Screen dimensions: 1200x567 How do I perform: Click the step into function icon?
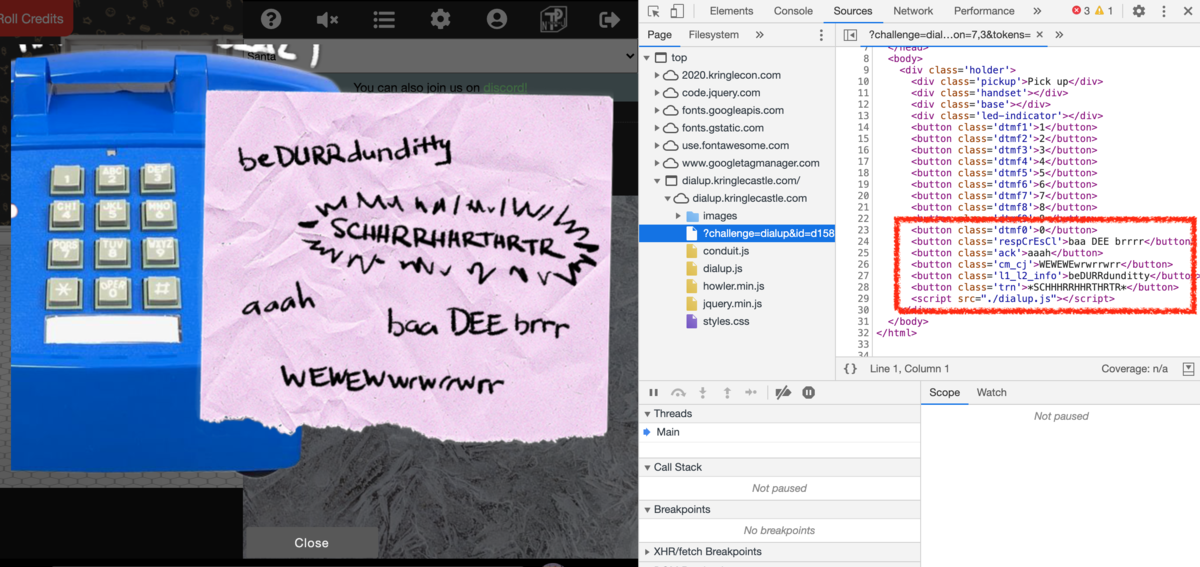[703, 393]
